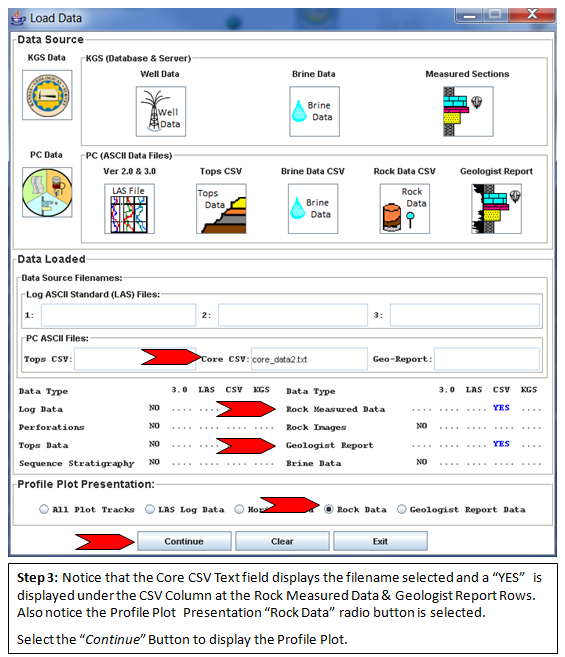Select the Rock Data radio button

[329, 509]
